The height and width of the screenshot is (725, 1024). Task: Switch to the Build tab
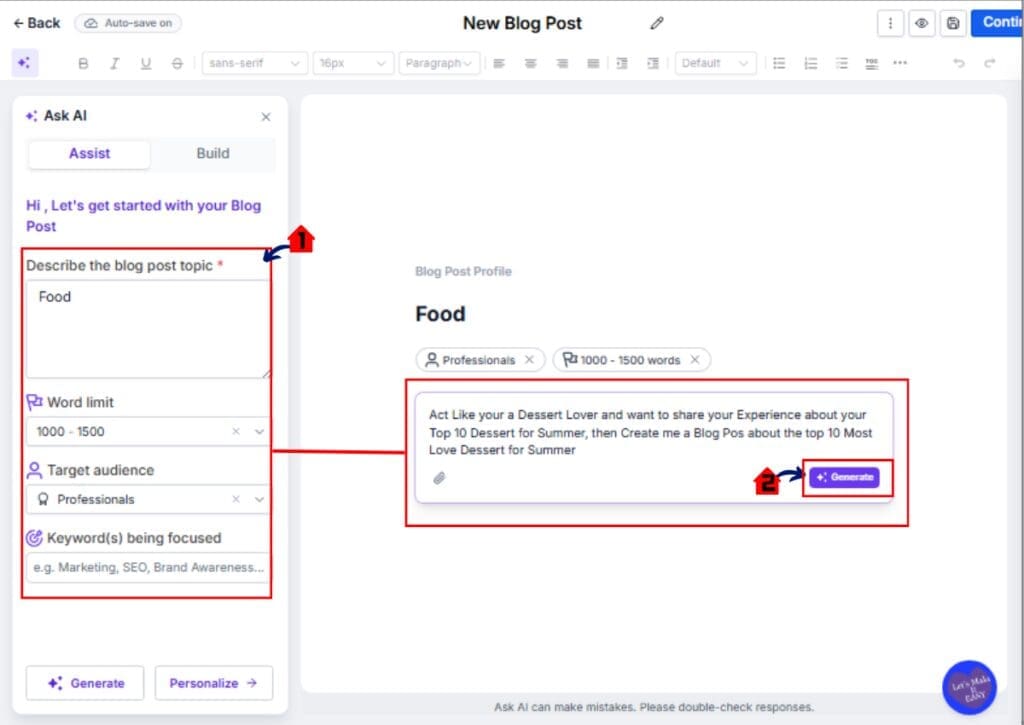[x=212, y=153]
